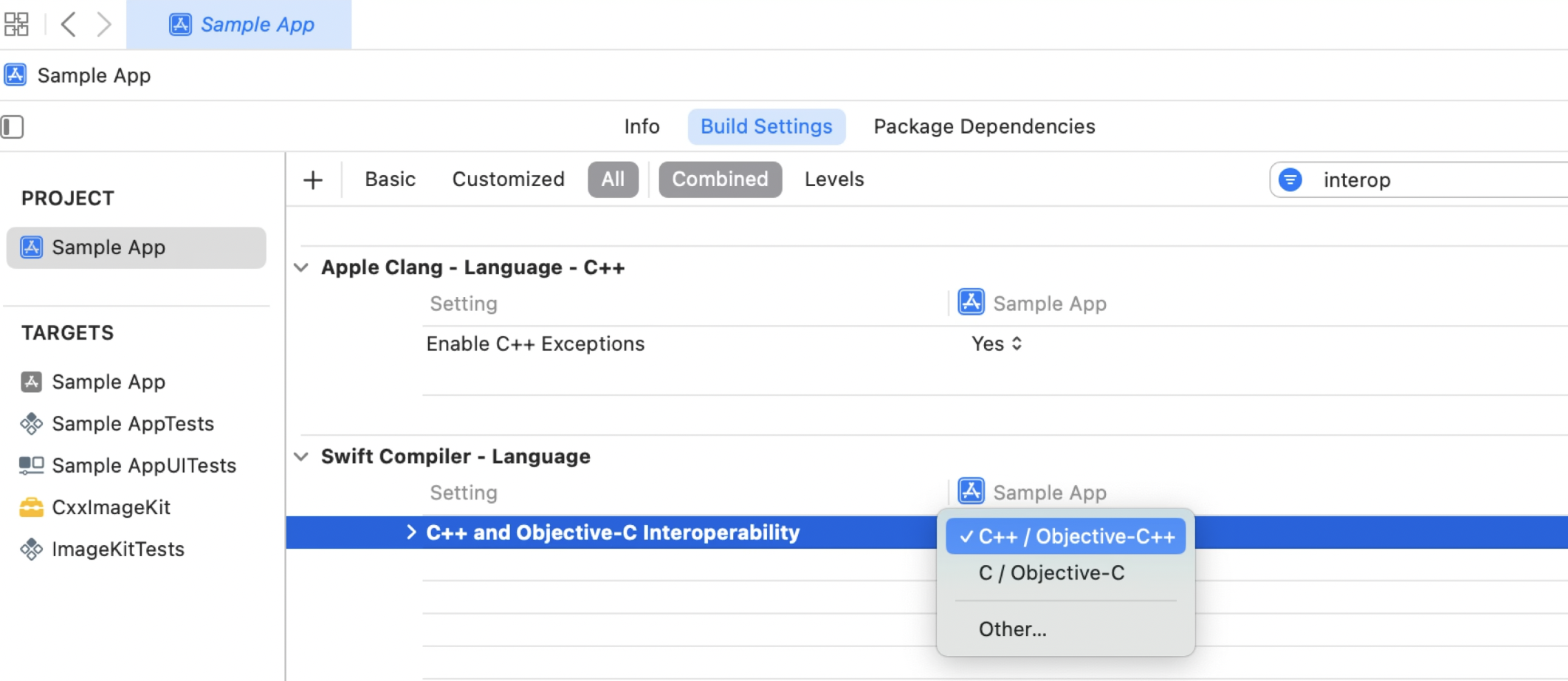Select the Combined view
The width and height of the screenshot is (1568, 681).
pos(720,179)
